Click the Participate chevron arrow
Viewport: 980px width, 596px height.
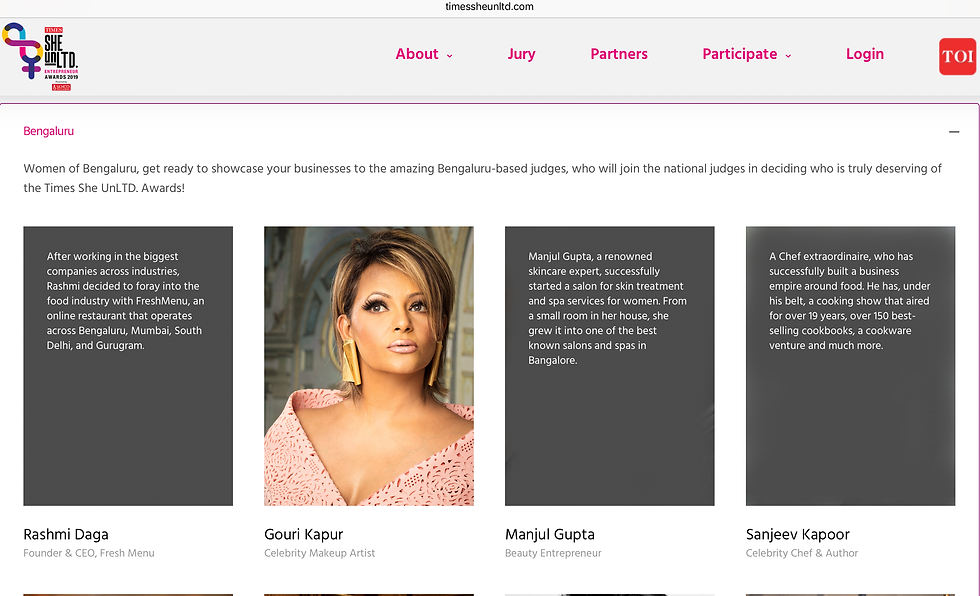tap(788, 56)
